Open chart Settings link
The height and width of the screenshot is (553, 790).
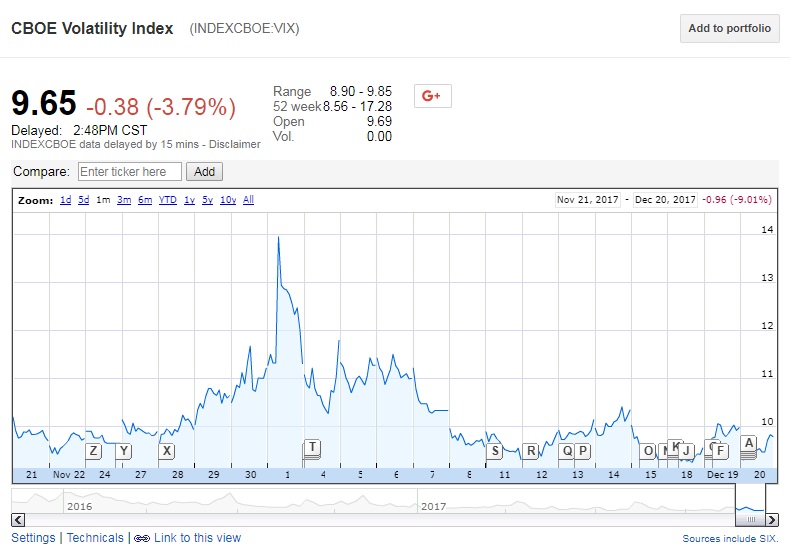tap(33, 538)
